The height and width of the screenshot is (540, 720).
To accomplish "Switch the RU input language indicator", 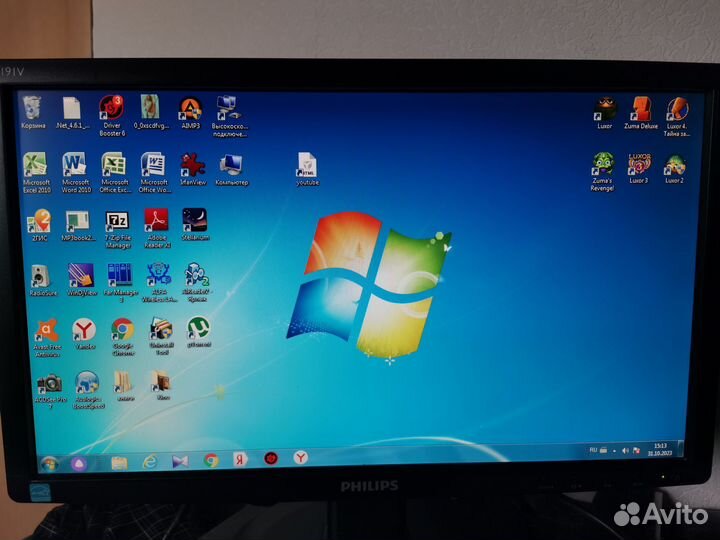I will [x=593, y=450].
